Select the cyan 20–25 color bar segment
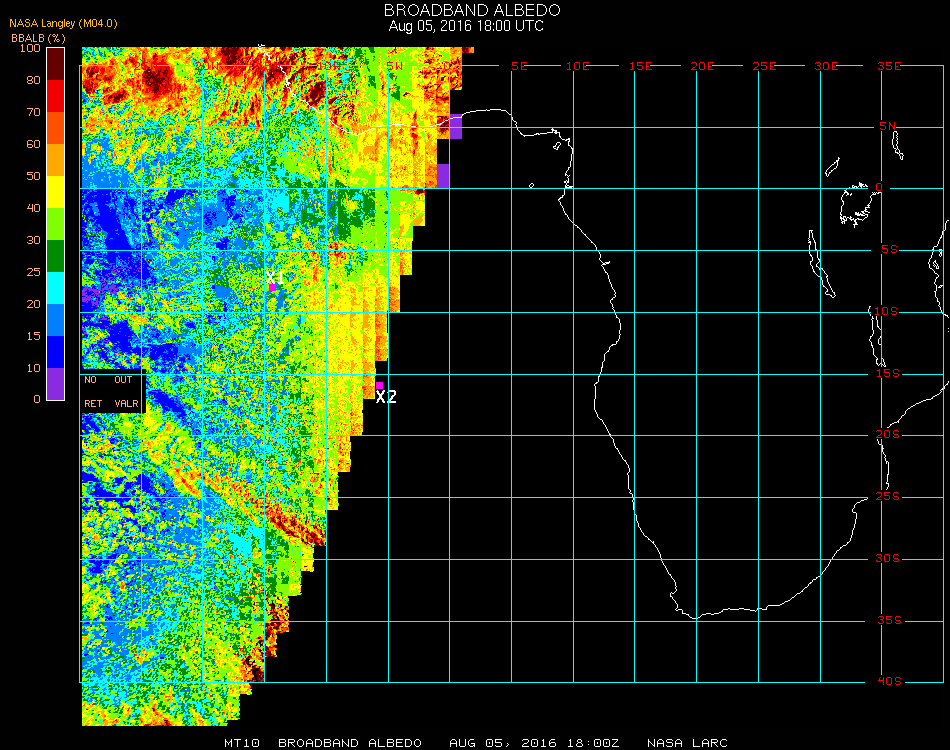950x750 pixels. tap(56, 287)
